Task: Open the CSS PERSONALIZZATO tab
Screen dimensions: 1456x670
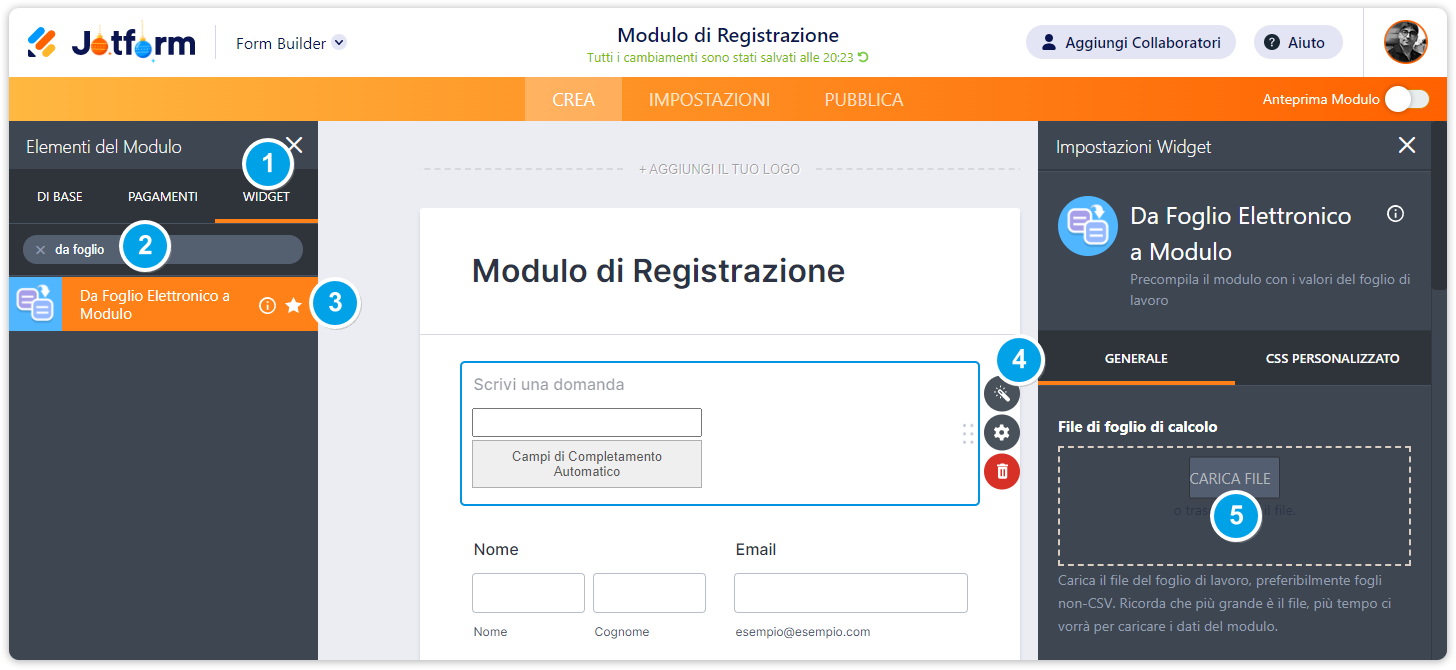Action: coord(1332,358)
